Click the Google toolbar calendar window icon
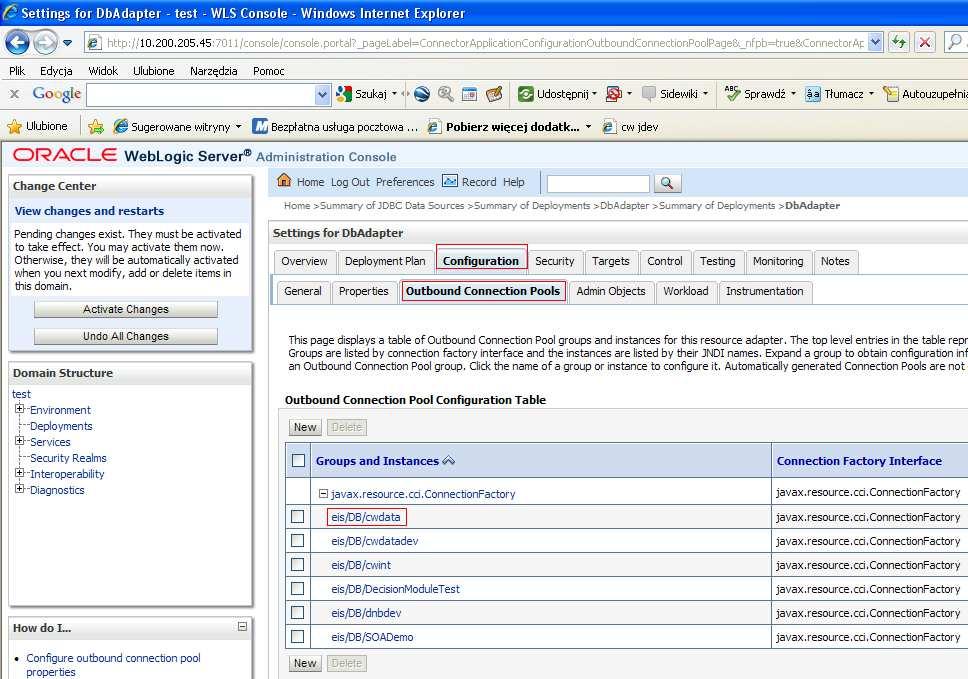968x679 pixels. pos(469,94)
